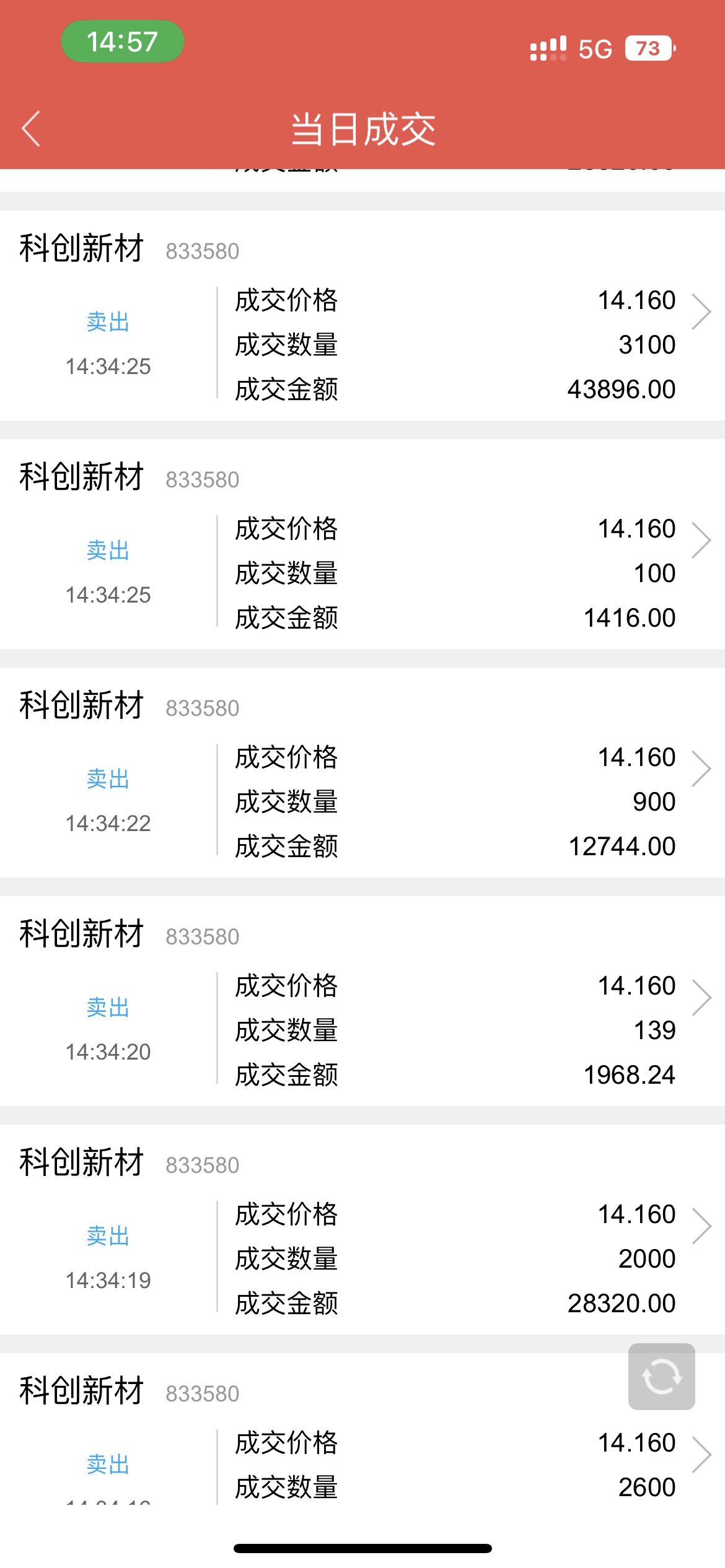The width and height of the screenshot is (725, 1568).
Task: Select the trade amounting 1968.24
Action: pos(362,1001)
